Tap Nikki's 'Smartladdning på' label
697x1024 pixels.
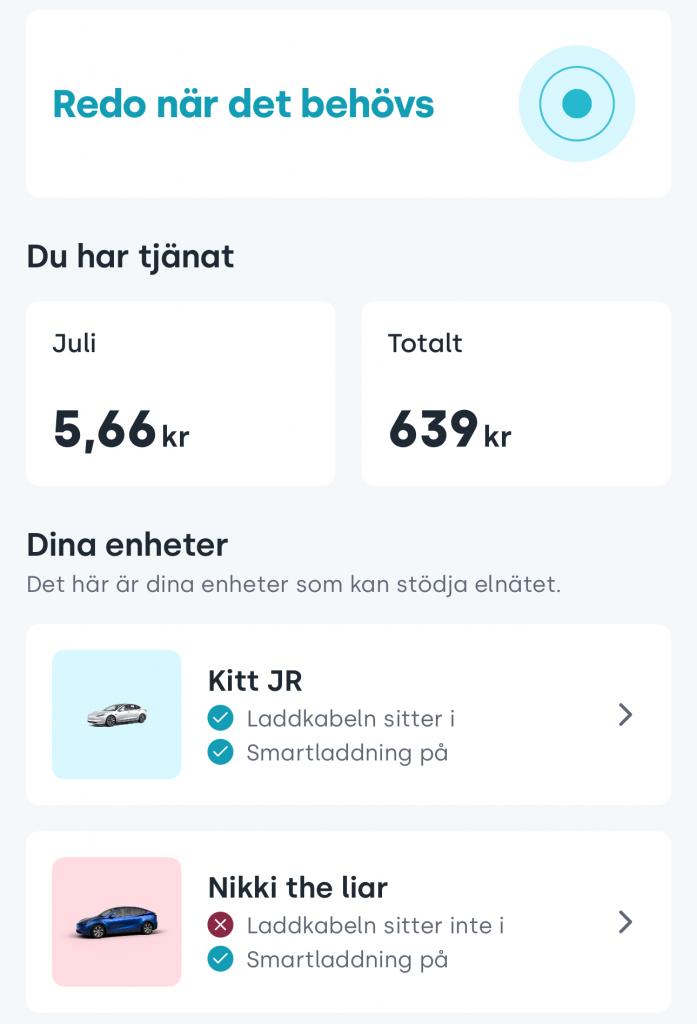click(347, 959)
